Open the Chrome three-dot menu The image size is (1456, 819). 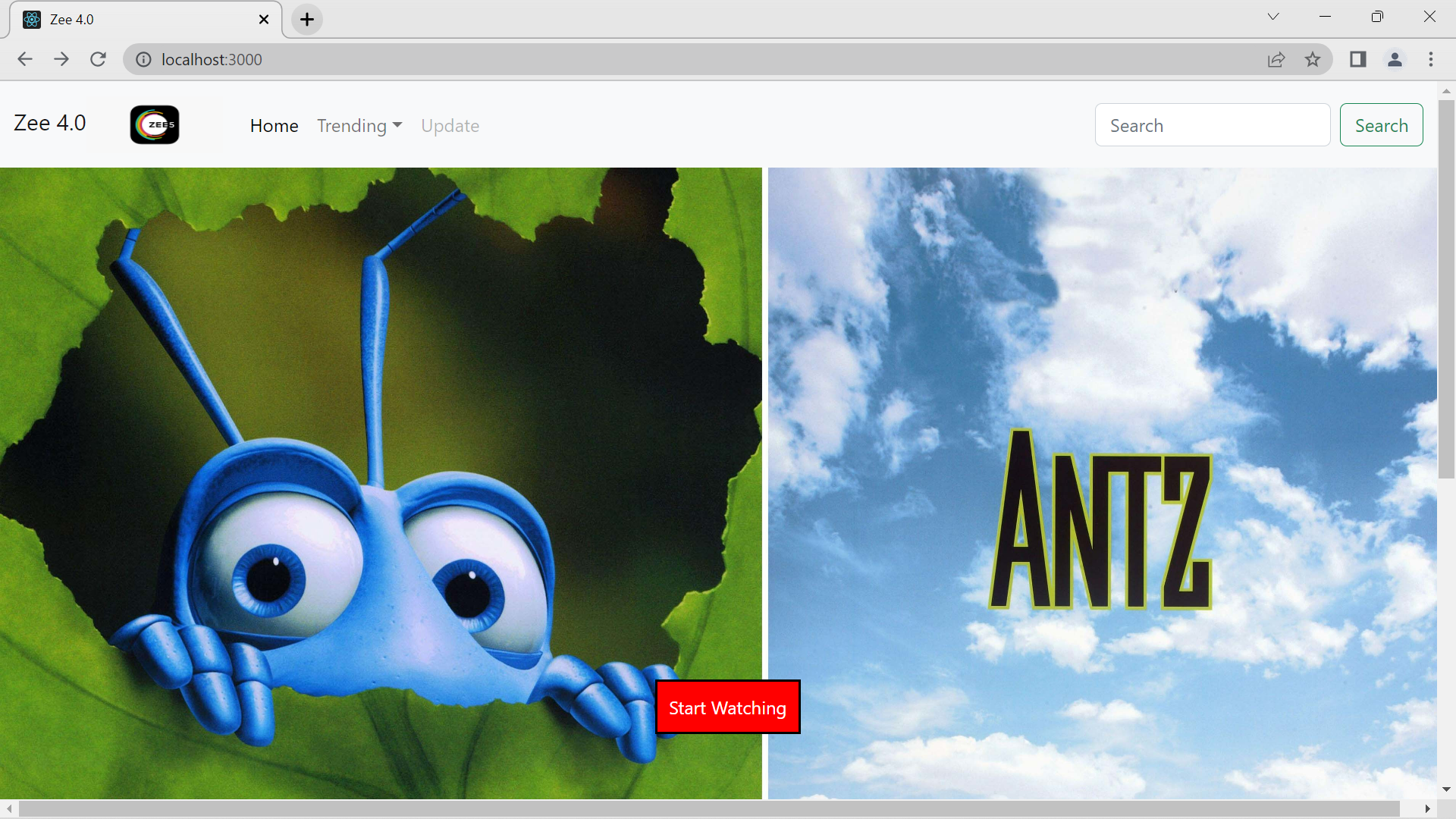1431,59
